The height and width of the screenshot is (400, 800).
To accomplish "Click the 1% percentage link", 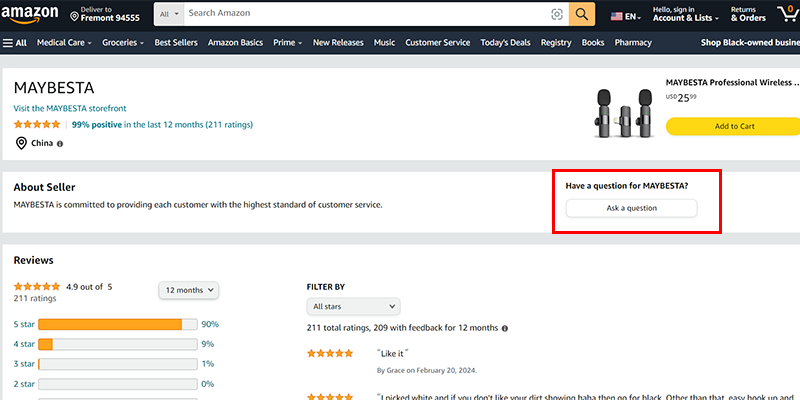I will pos(208,364).
